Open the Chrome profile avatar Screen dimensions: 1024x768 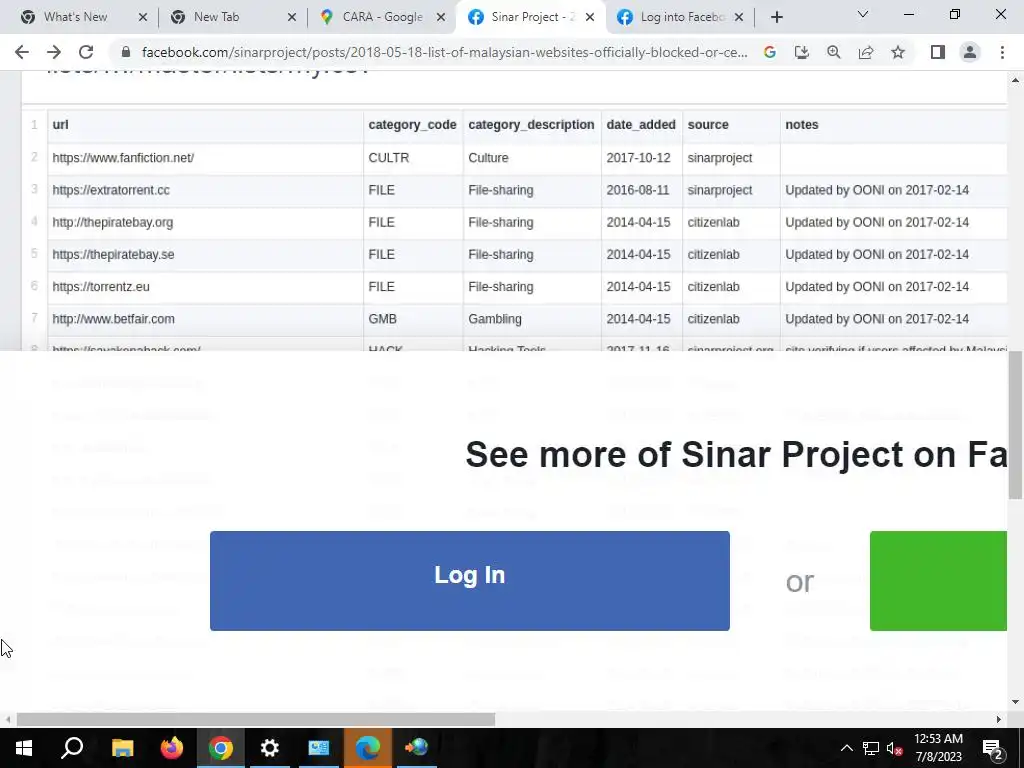coord(970,52)
